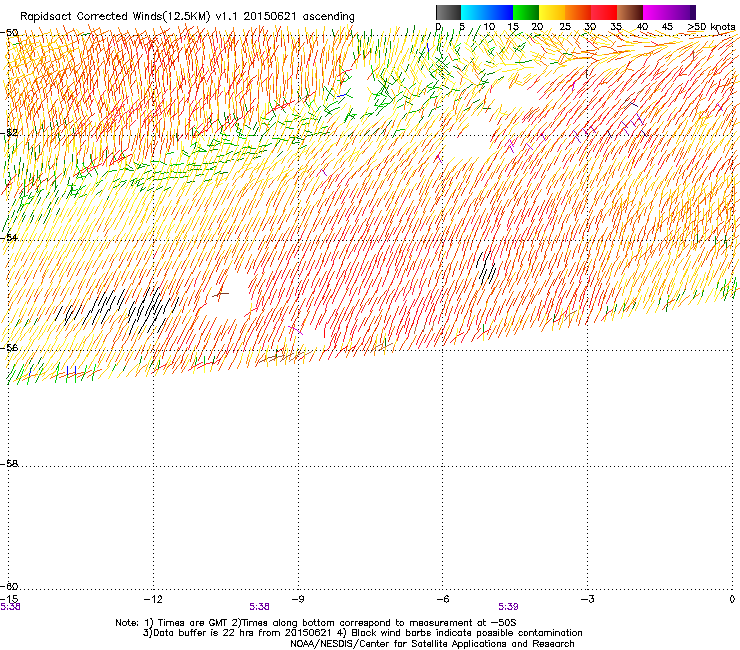Click the "-15" longitude axis label

(9, 599)
